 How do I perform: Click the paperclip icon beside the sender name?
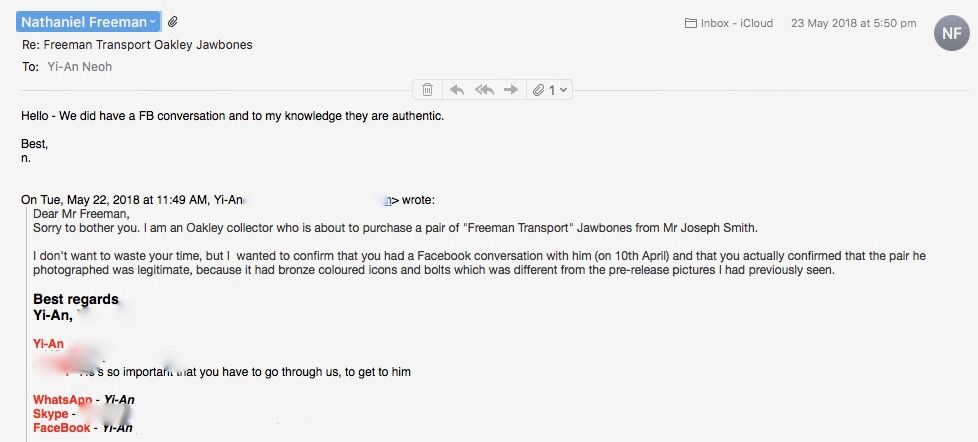click(x=173, y=22)
